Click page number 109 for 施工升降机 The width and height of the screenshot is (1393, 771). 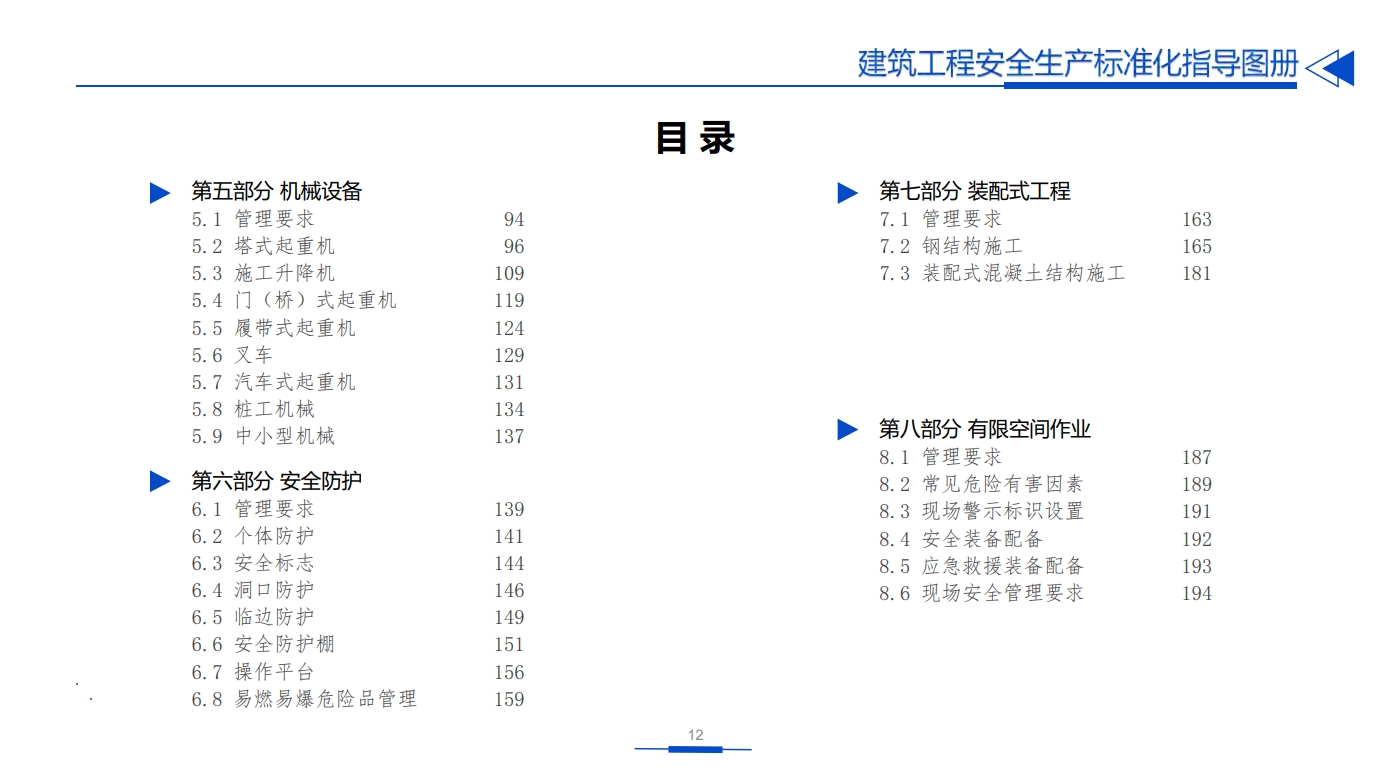(509, 274)
